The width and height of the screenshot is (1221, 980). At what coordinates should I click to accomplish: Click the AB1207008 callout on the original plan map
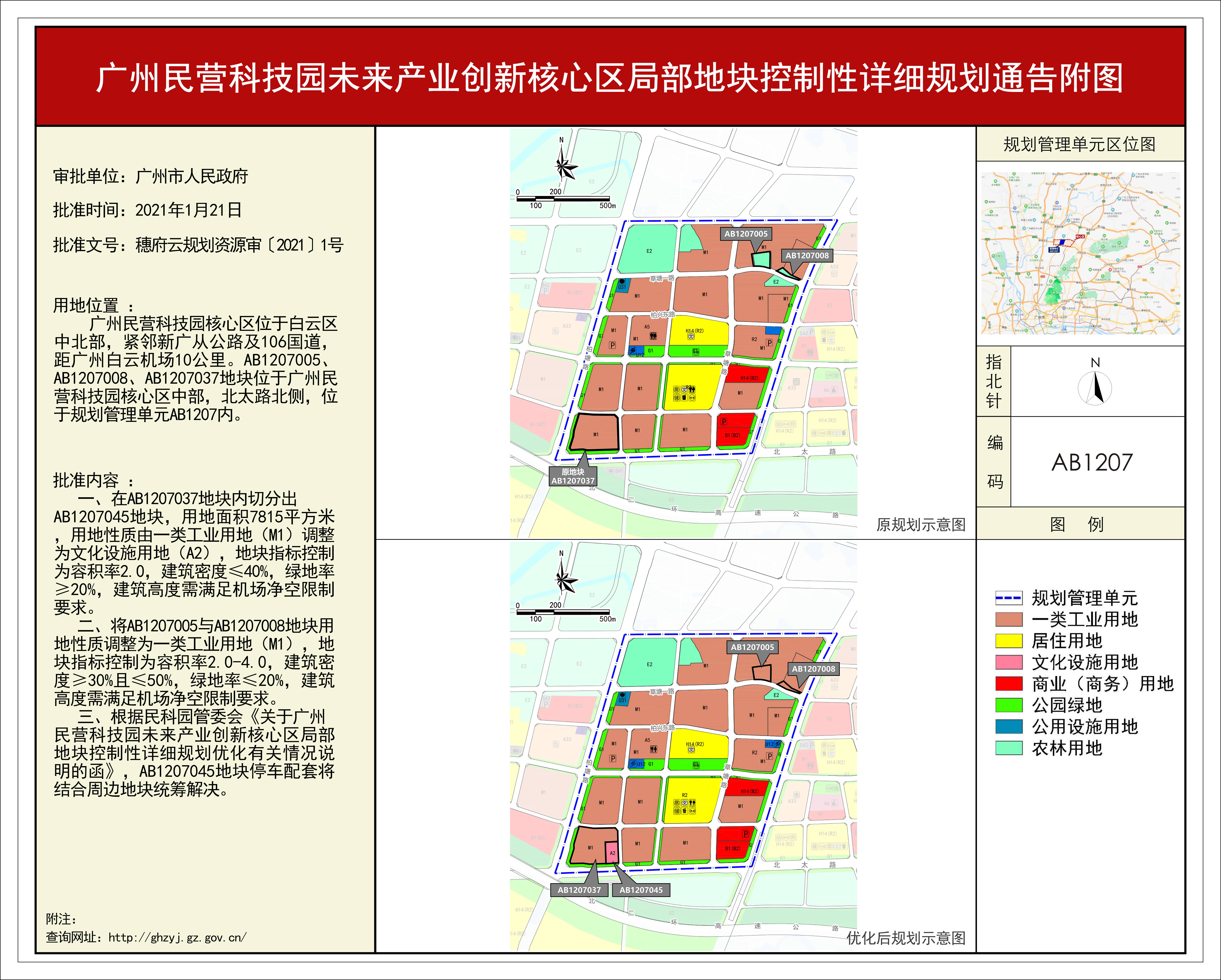pos(807,255)
